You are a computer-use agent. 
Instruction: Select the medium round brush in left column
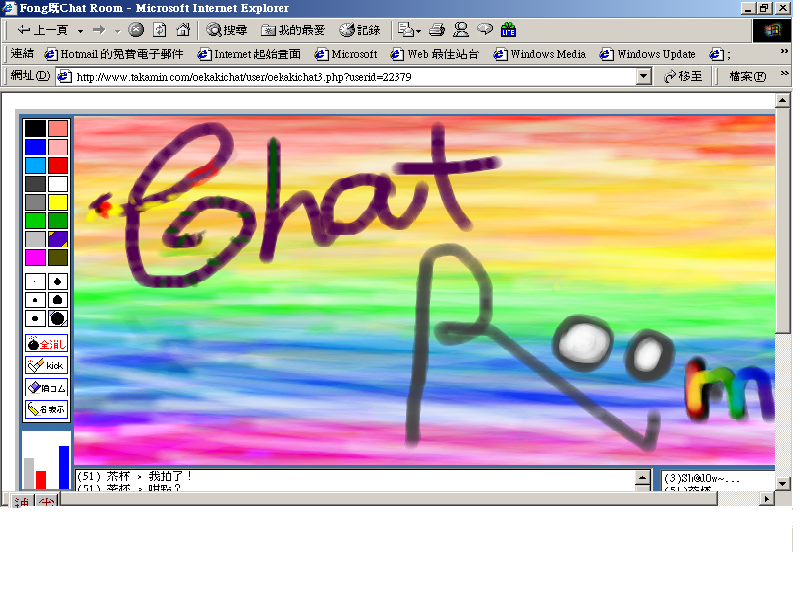pyautogui.click(x=35, y=300)
